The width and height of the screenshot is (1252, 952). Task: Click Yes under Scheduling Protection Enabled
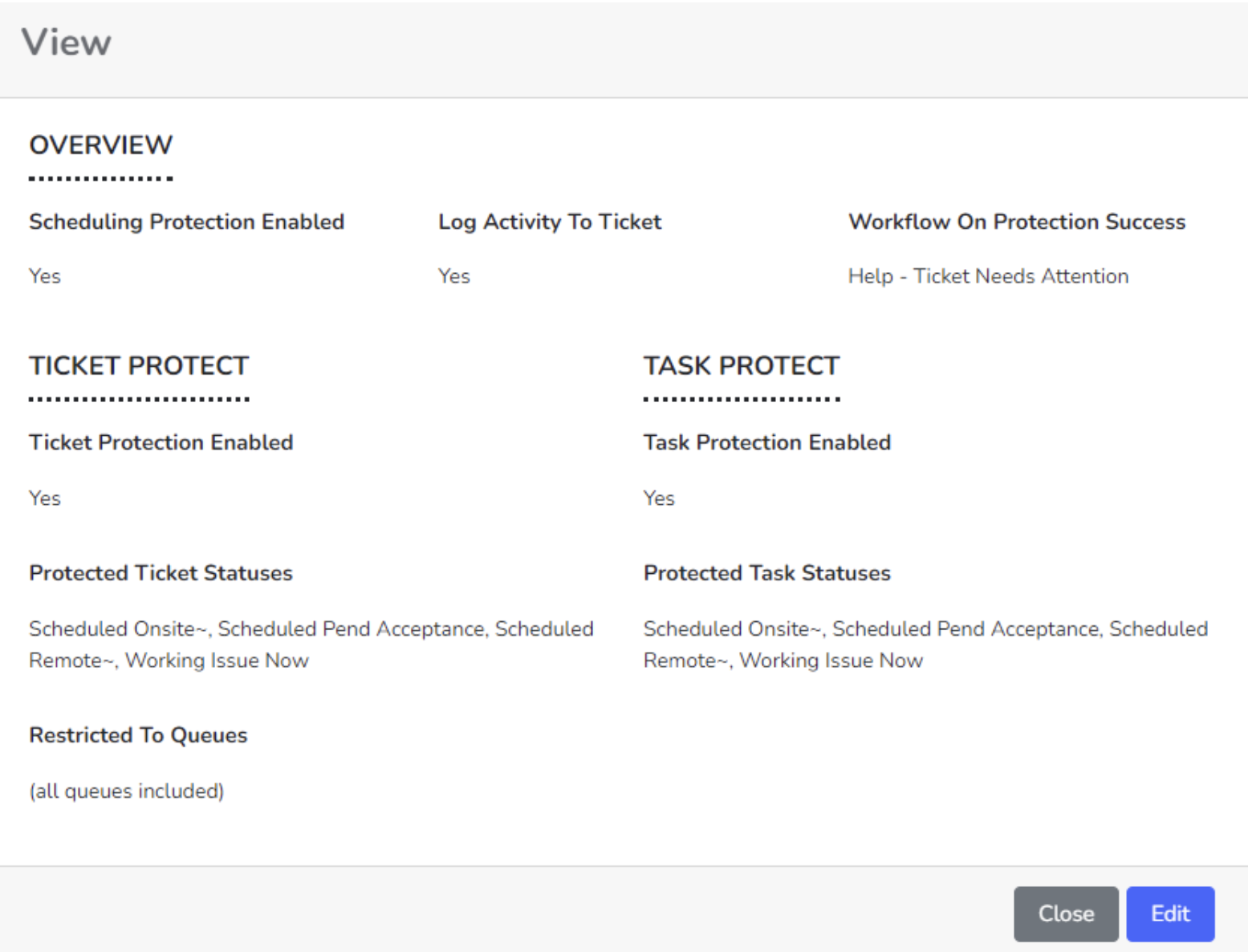click(x=45, y=276)
